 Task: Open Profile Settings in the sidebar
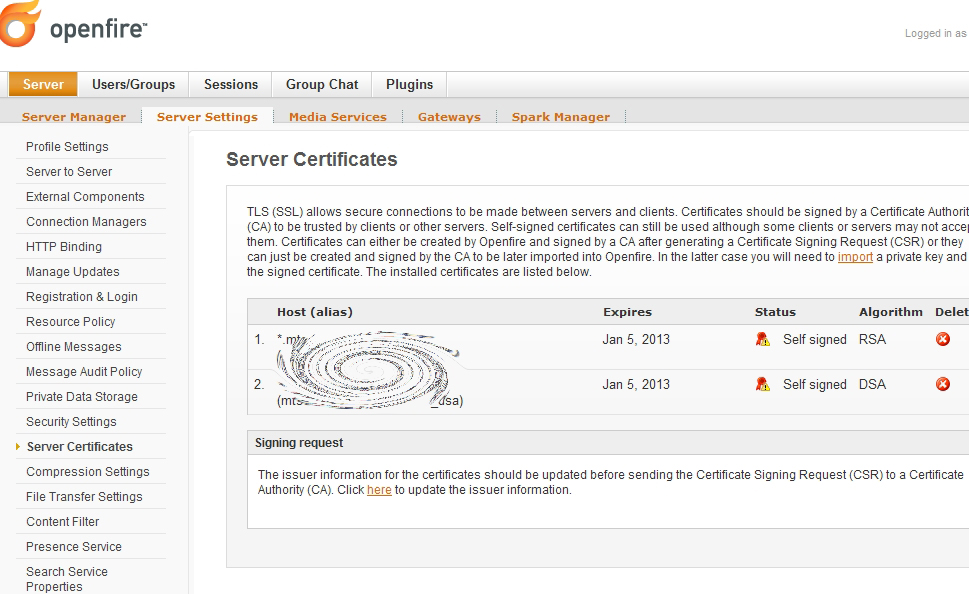67,146
